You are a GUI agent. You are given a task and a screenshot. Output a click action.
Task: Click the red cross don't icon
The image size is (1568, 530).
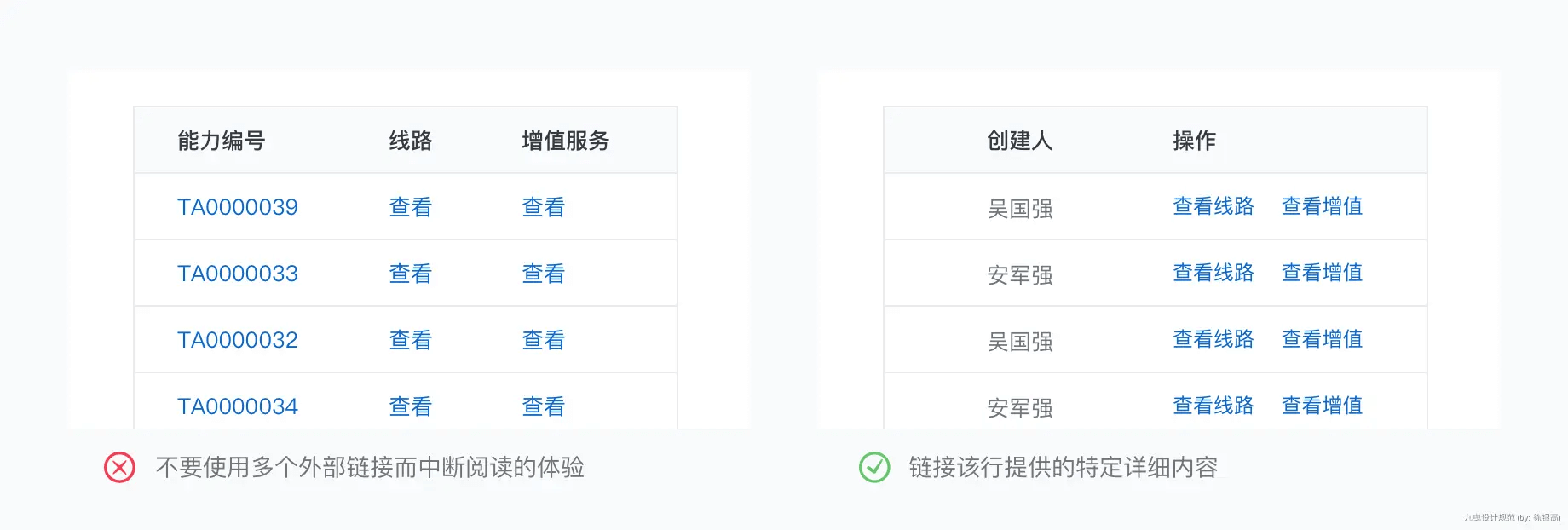[119, 467]
